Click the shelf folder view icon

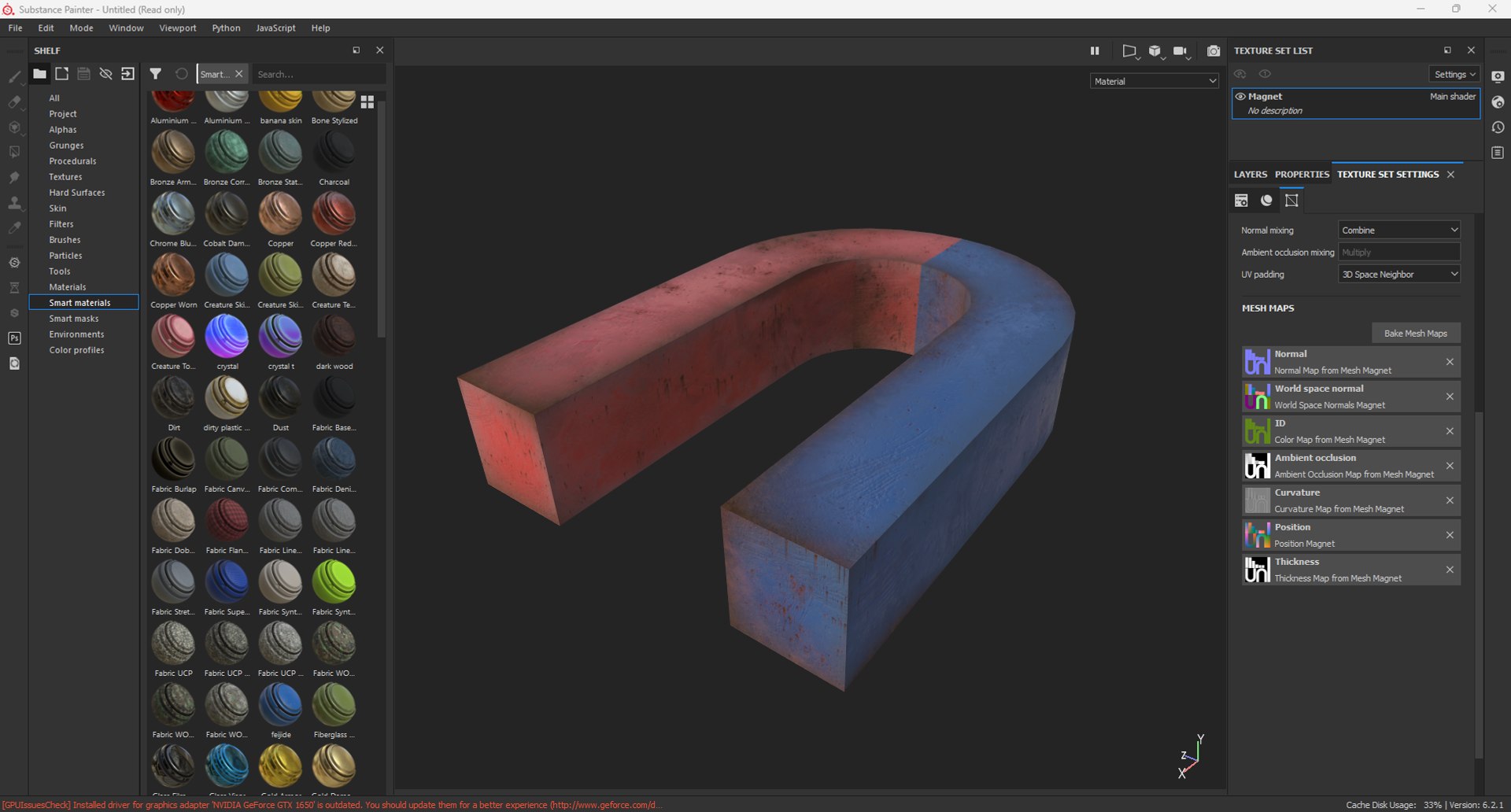[39, 74]
